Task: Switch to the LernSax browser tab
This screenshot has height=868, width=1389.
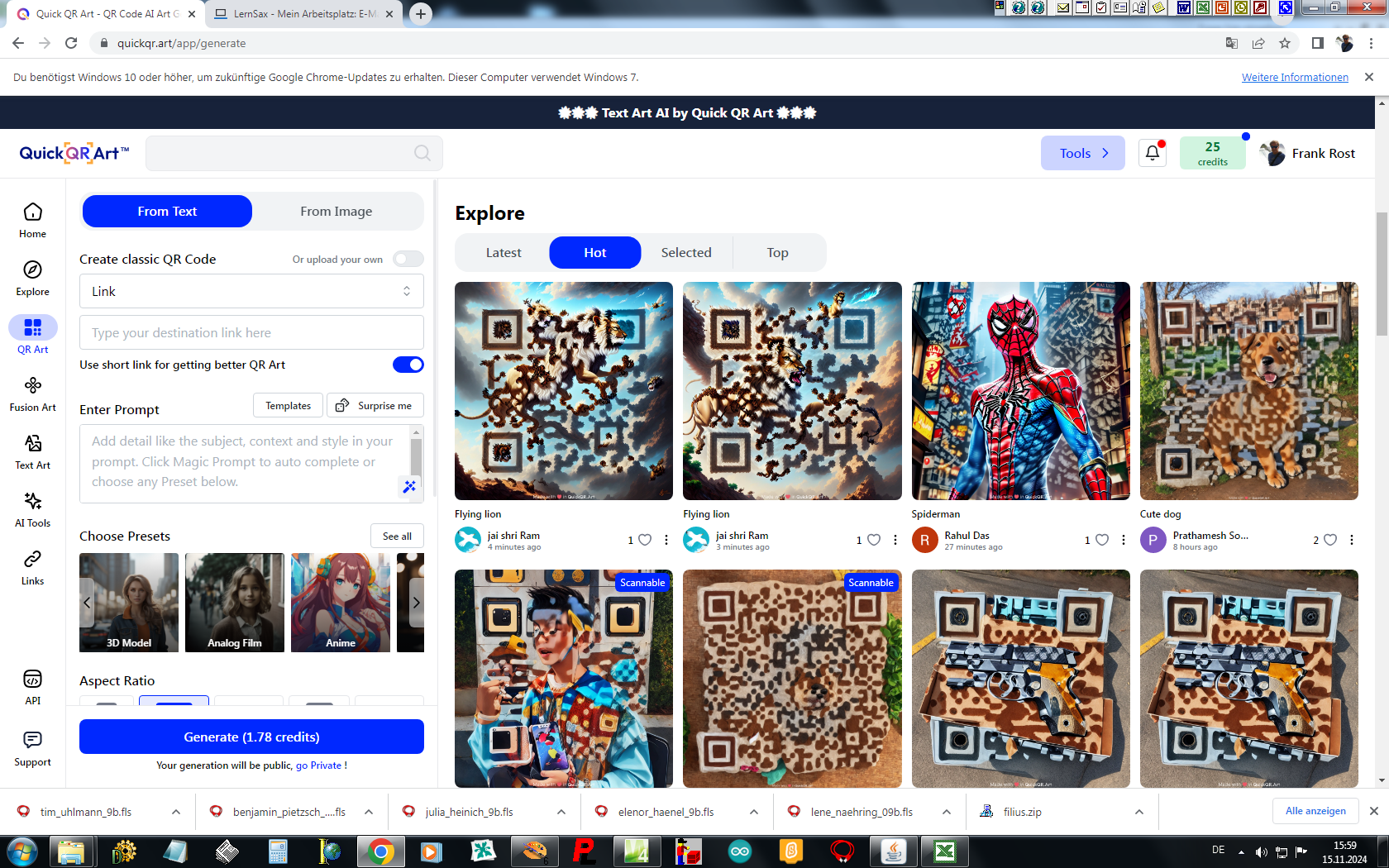Action: 303,14
